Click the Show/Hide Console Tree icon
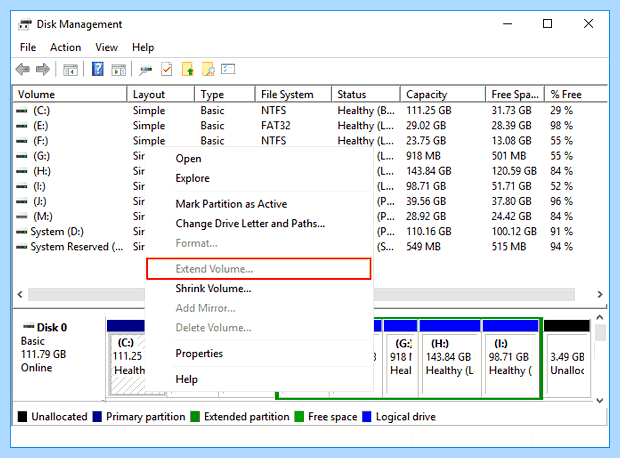This screenshot has width=620, height=458. pos(70,70)
